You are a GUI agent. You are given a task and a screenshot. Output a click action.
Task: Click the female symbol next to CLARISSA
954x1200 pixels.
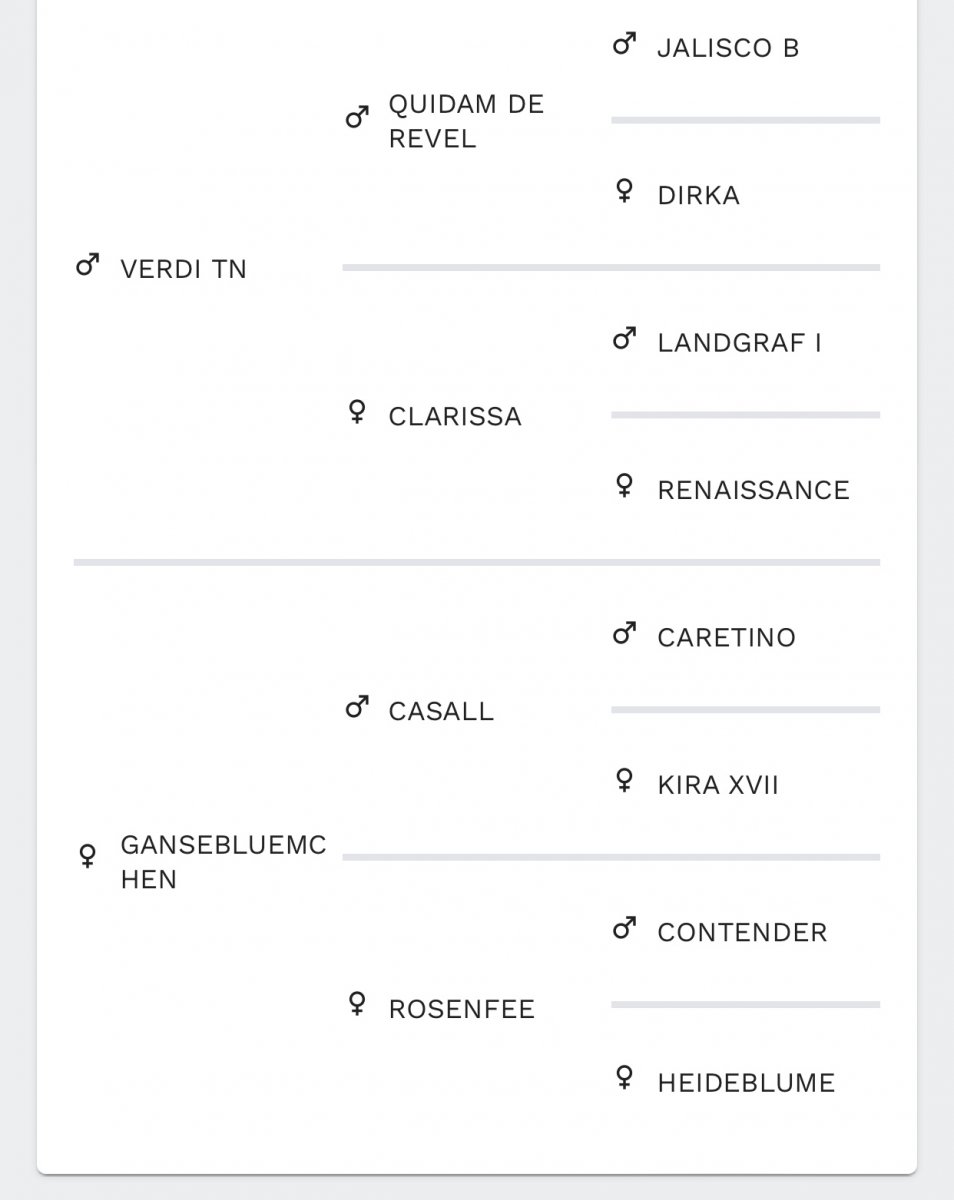[356, 413]
